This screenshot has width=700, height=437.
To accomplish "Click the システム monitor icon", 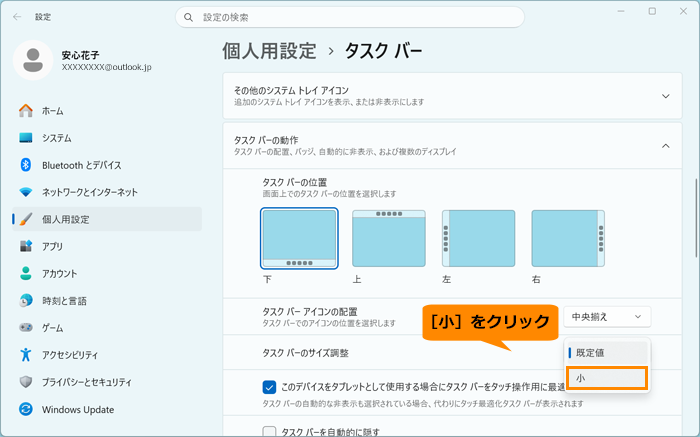I will tap(26, 138).
